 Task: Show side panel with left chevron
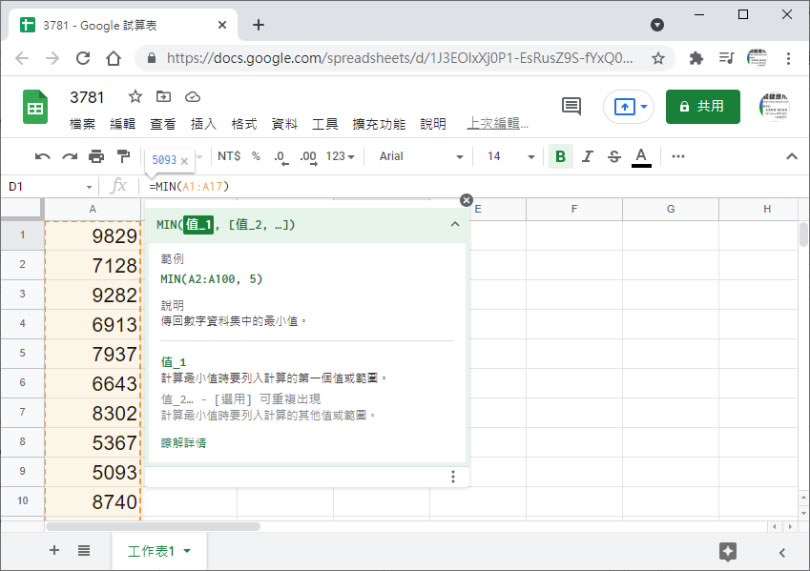click(782, 552)
